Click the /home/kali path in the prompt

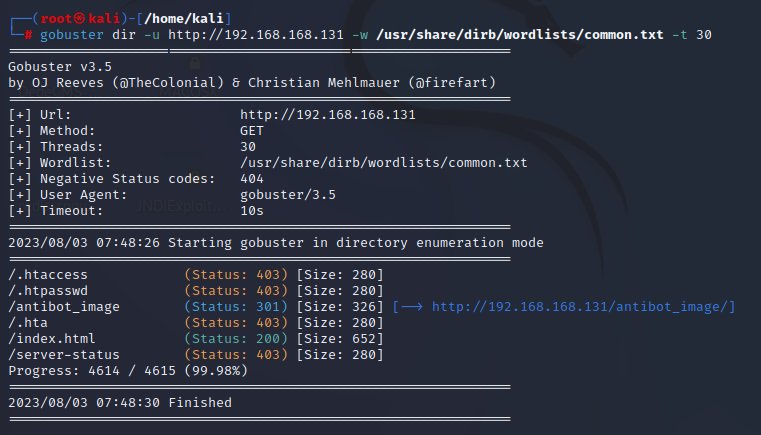tap(184, 18)
